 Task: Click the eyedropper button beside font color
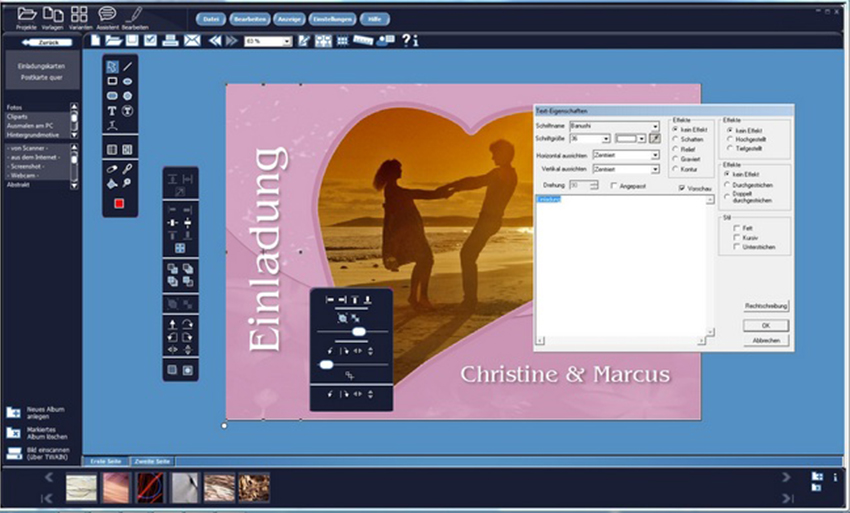[x=656, y=139]
